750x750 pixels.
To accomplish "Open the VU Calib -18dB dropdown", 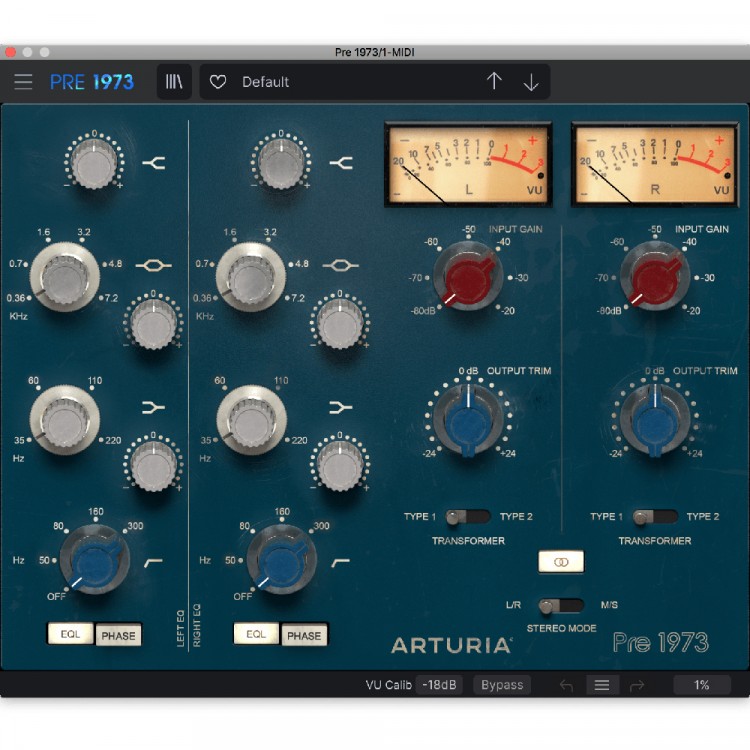I will click(439, 685).
